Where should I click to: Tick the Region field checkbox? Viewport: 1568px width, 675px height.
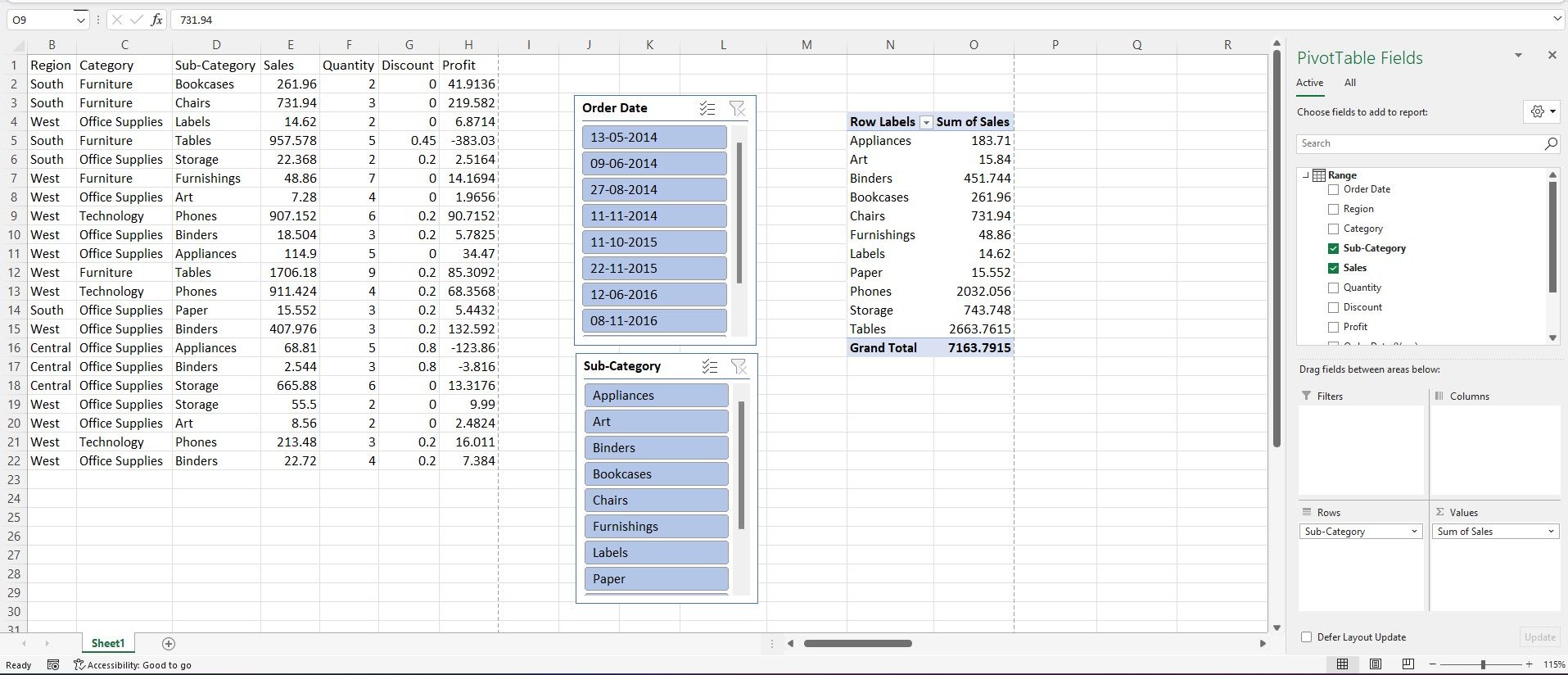pyautogui.click(x=1333, y=210)
